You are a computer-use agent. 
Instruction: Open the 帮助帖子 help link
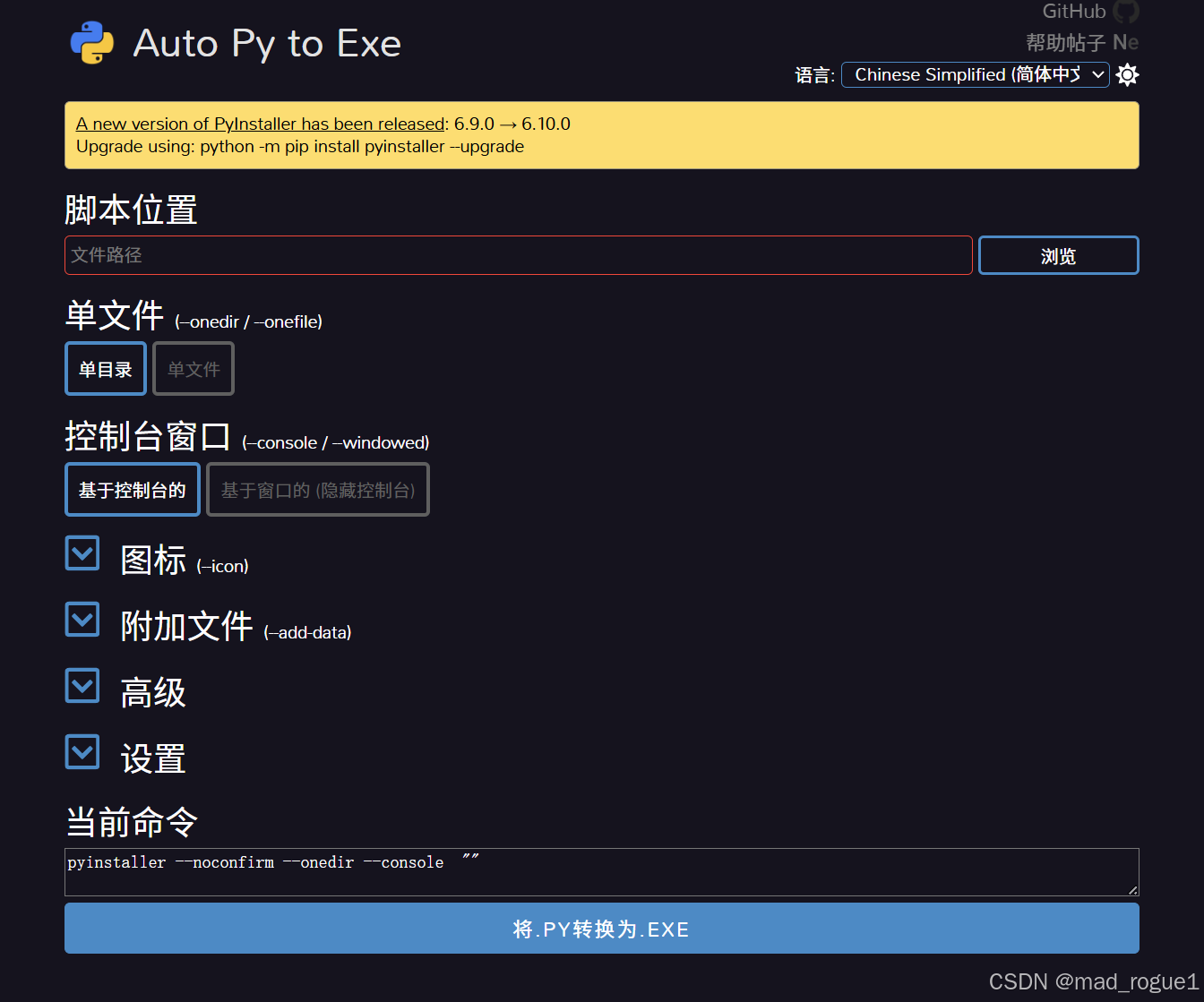click(1064, 41)
